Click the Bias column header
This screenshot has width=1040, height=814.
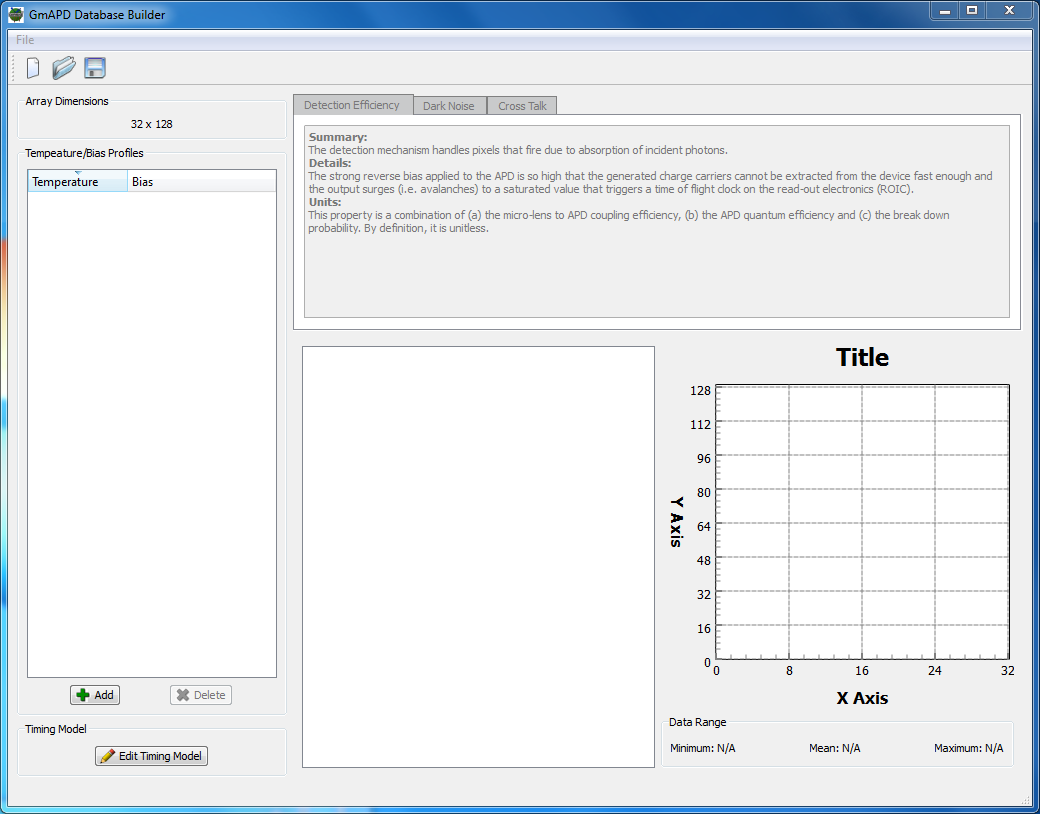click(x=200, y=182)
